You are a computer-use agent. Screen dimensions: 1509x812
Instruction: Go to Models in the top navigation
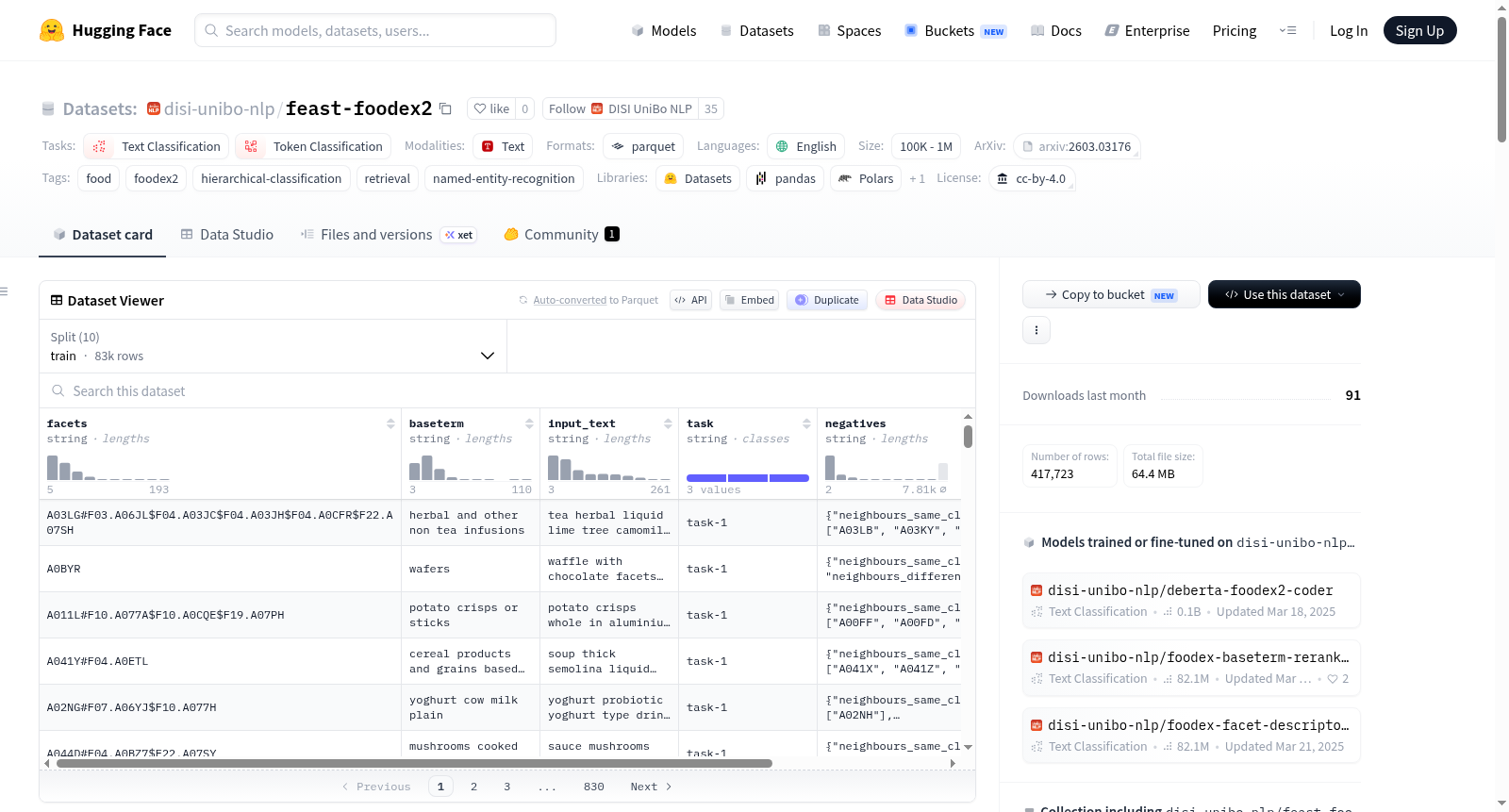pyautogui.click(x=664, y=30)
